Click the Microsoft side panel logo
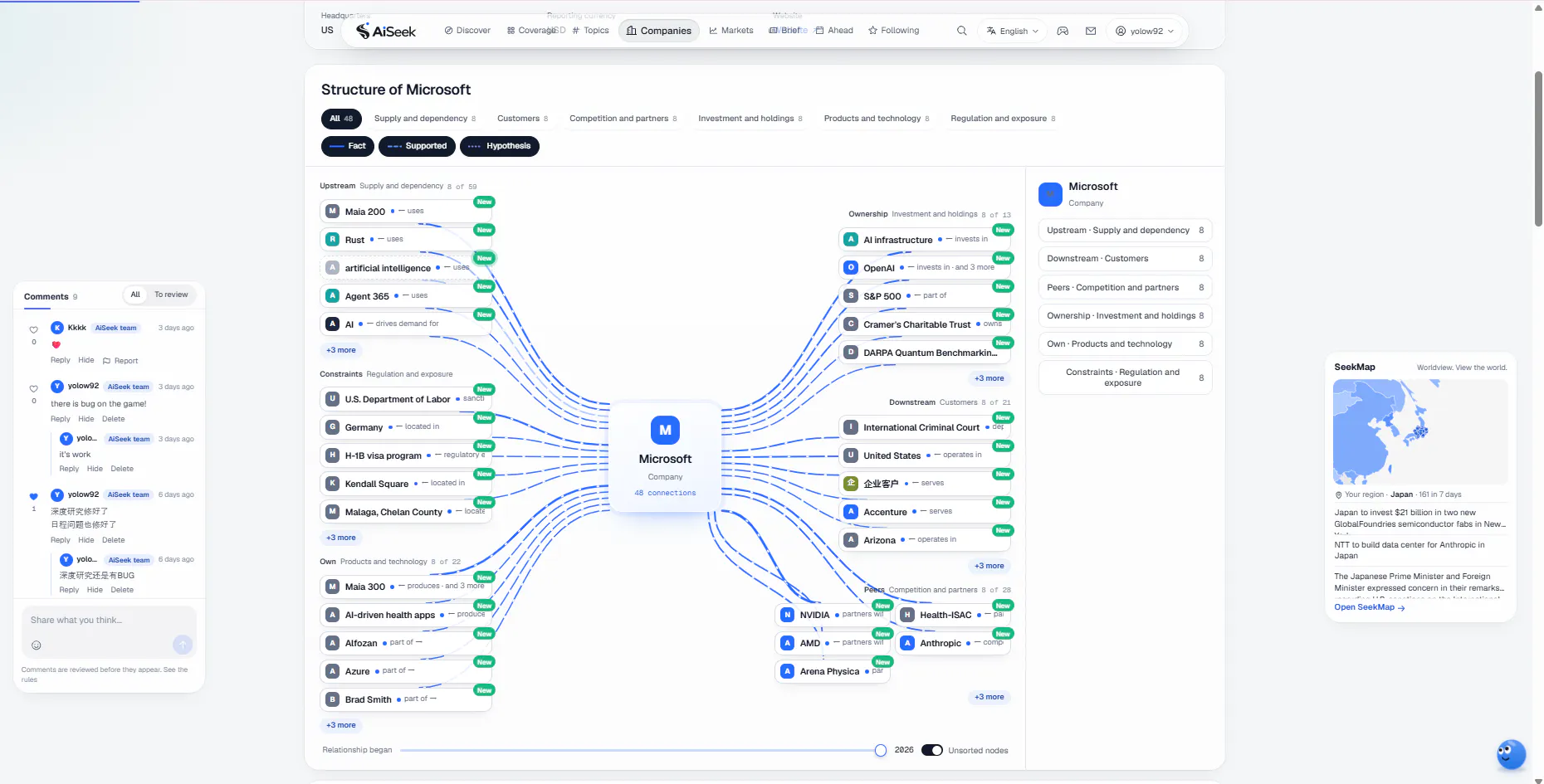Screen dimensions: 1544x784 coord(1050,194)
